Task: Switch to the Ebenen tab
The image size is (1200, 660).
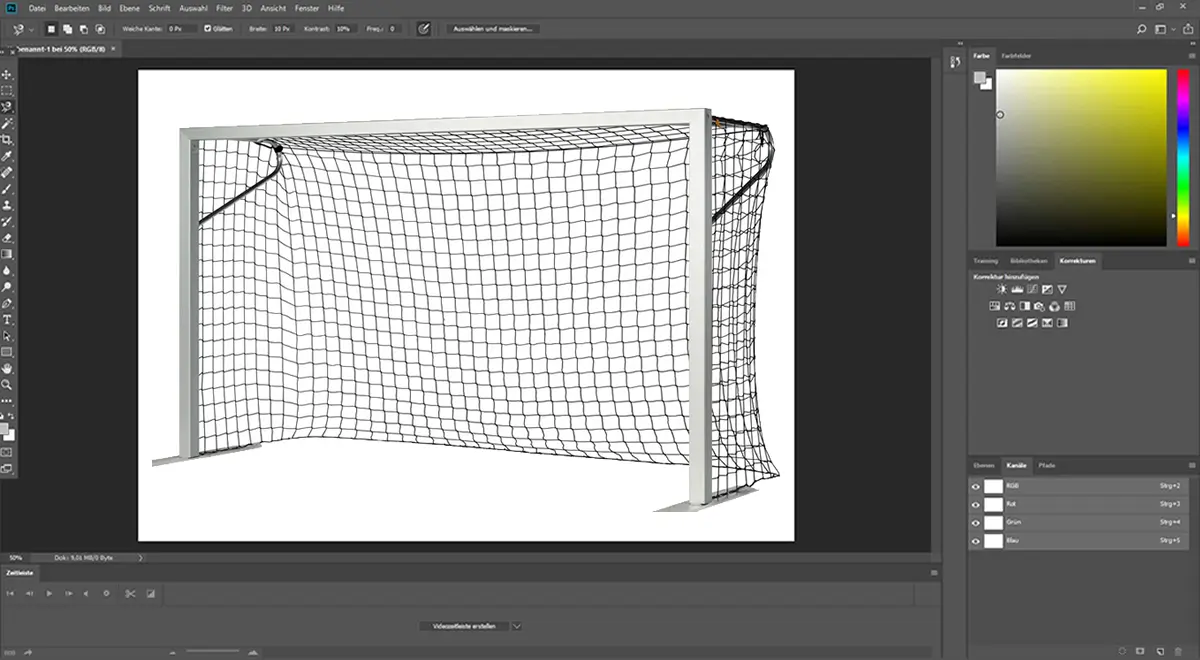Action: click(985, 466)
